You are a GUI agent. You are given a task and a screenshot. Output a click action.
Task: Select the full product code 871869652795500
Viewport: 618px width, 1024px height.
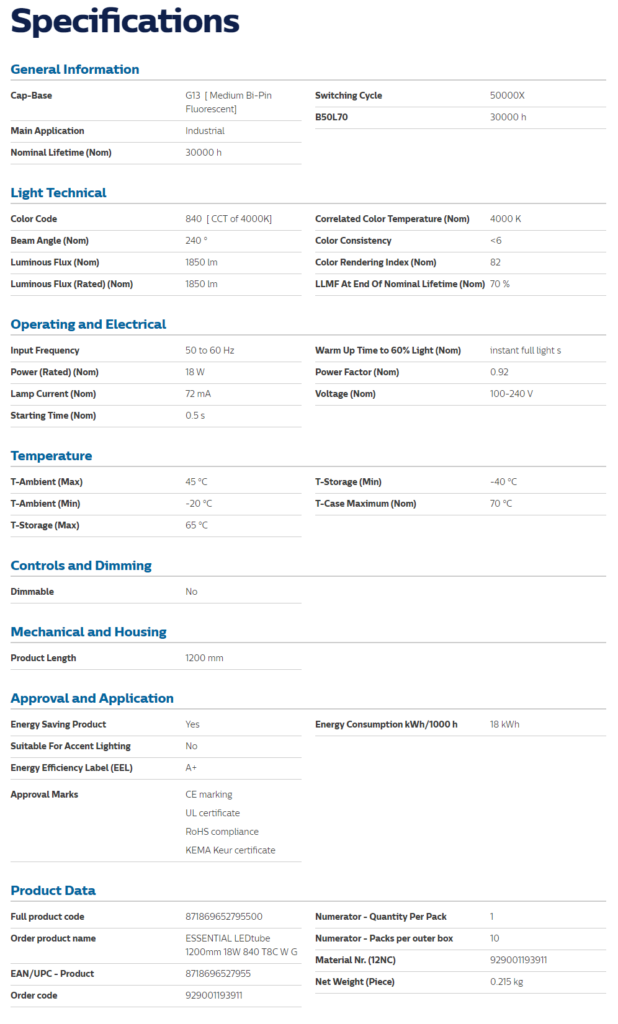click(x=224, y=917)
